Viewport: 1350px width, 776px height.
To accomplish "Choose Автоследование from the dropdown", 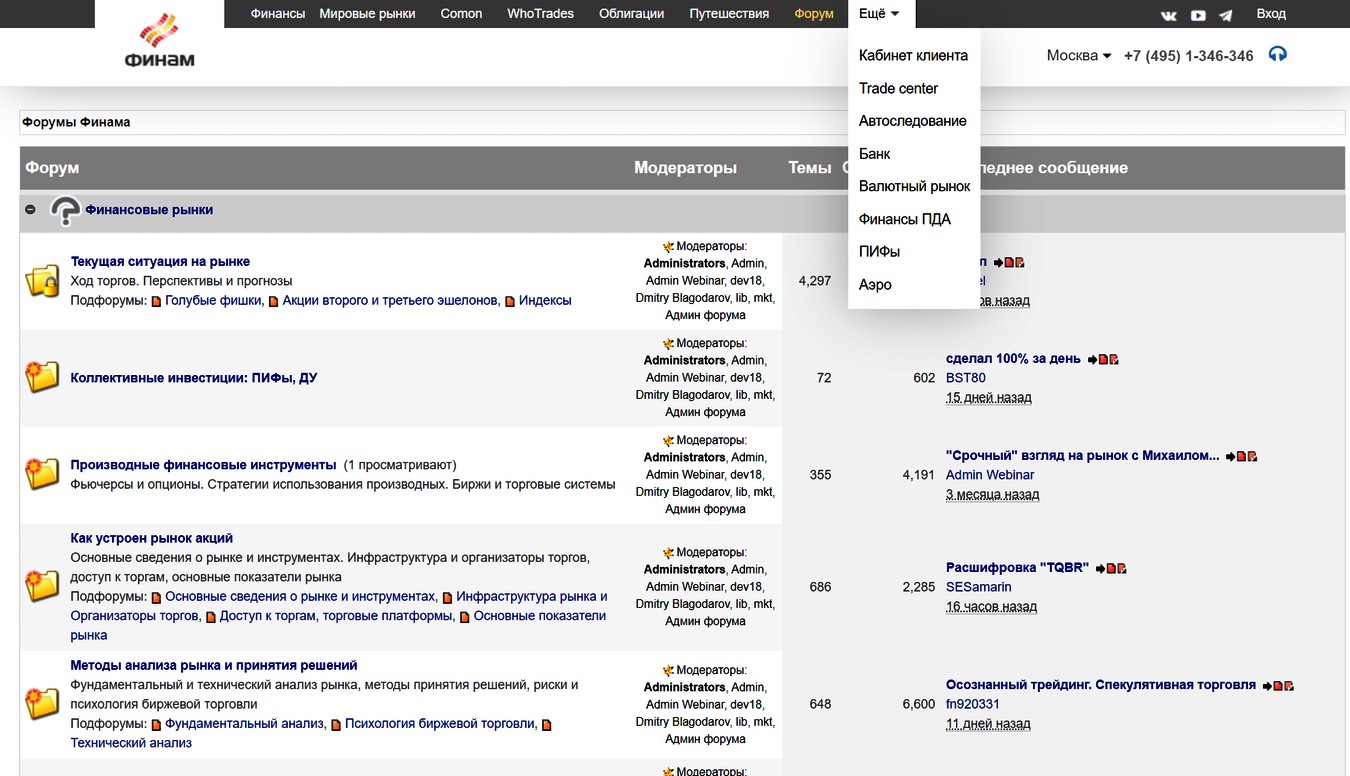I will tap(912, 121).
